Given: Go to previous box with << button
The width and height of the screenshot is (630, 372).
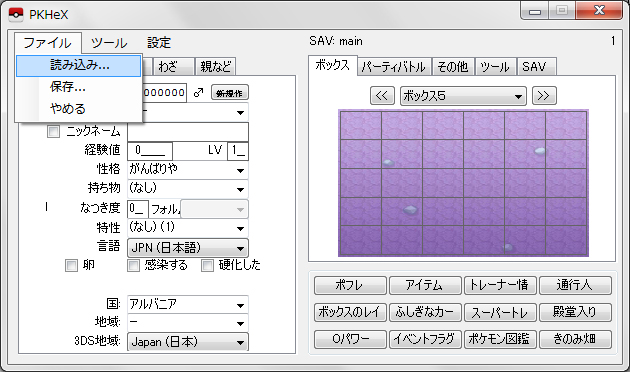Looking at the screenshot, I should click(x=382, y=96).
